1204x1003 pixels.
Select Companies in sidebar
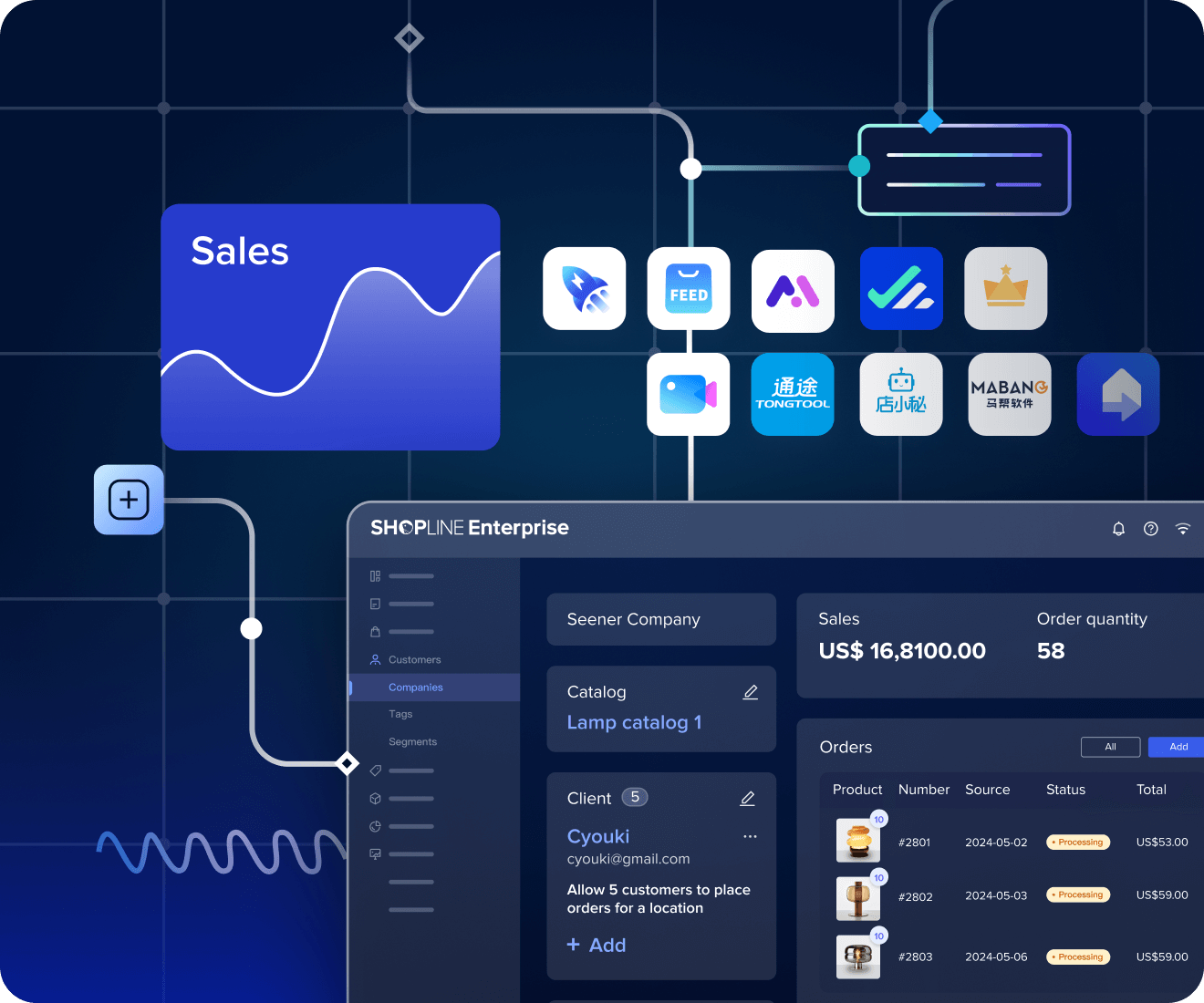click(435, 688)
